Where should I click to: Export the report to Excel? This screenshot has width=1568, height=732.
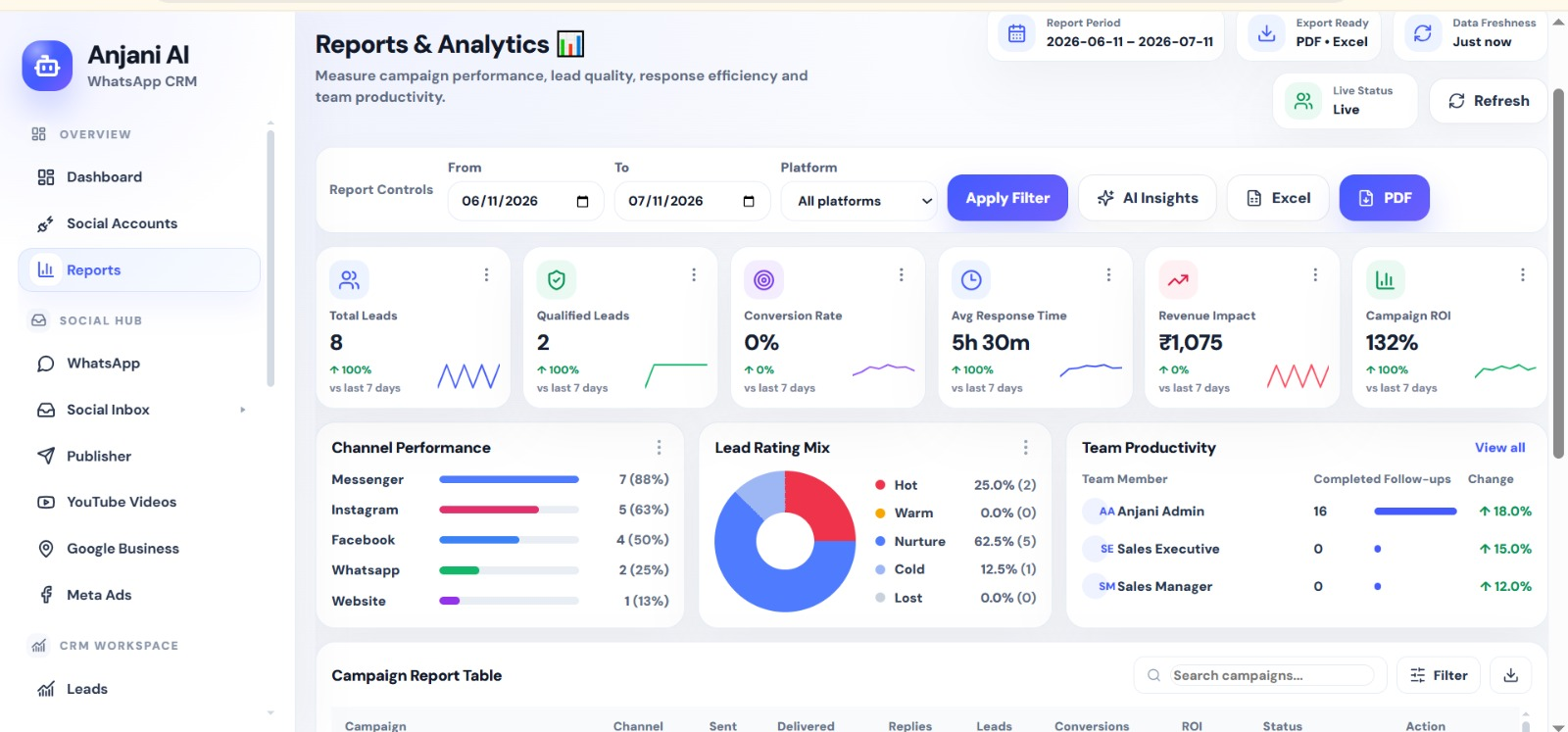(1278, 198)
